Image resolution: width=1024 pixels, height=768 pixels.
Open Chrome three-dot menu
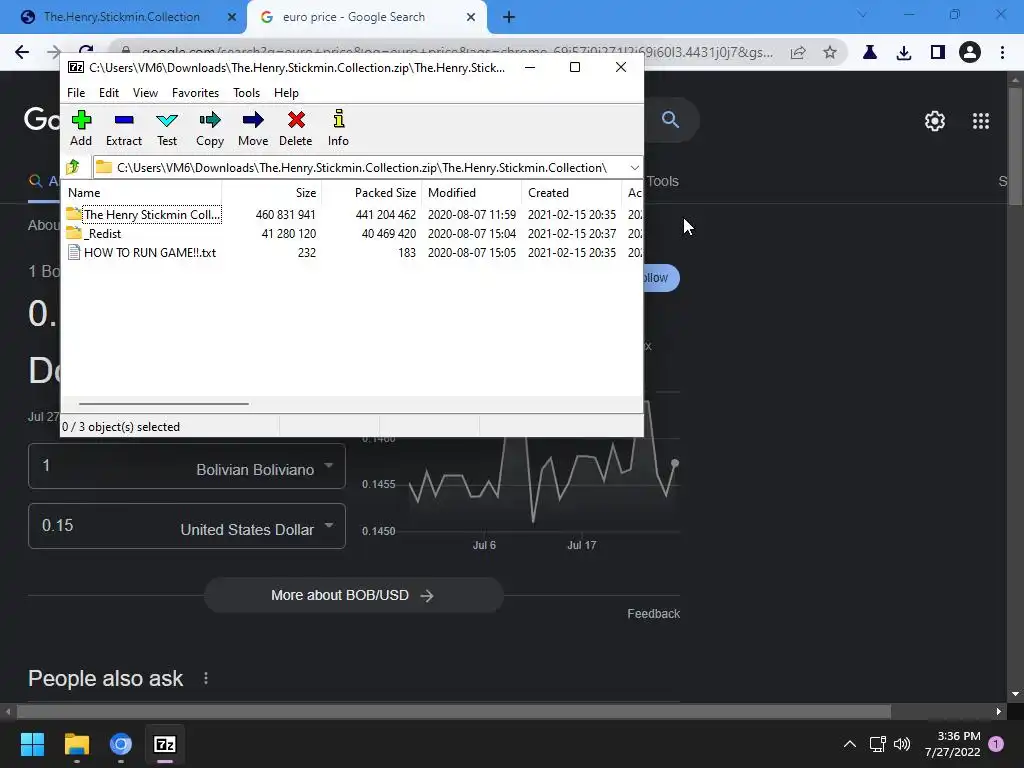click(1002, 52)
